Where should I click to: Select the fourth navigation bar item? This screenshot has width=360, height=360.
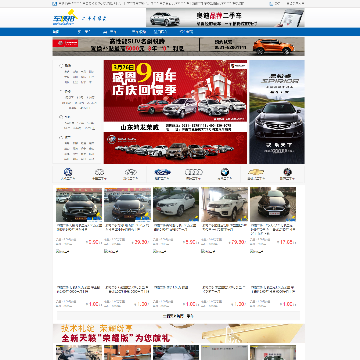click(138, 32)
